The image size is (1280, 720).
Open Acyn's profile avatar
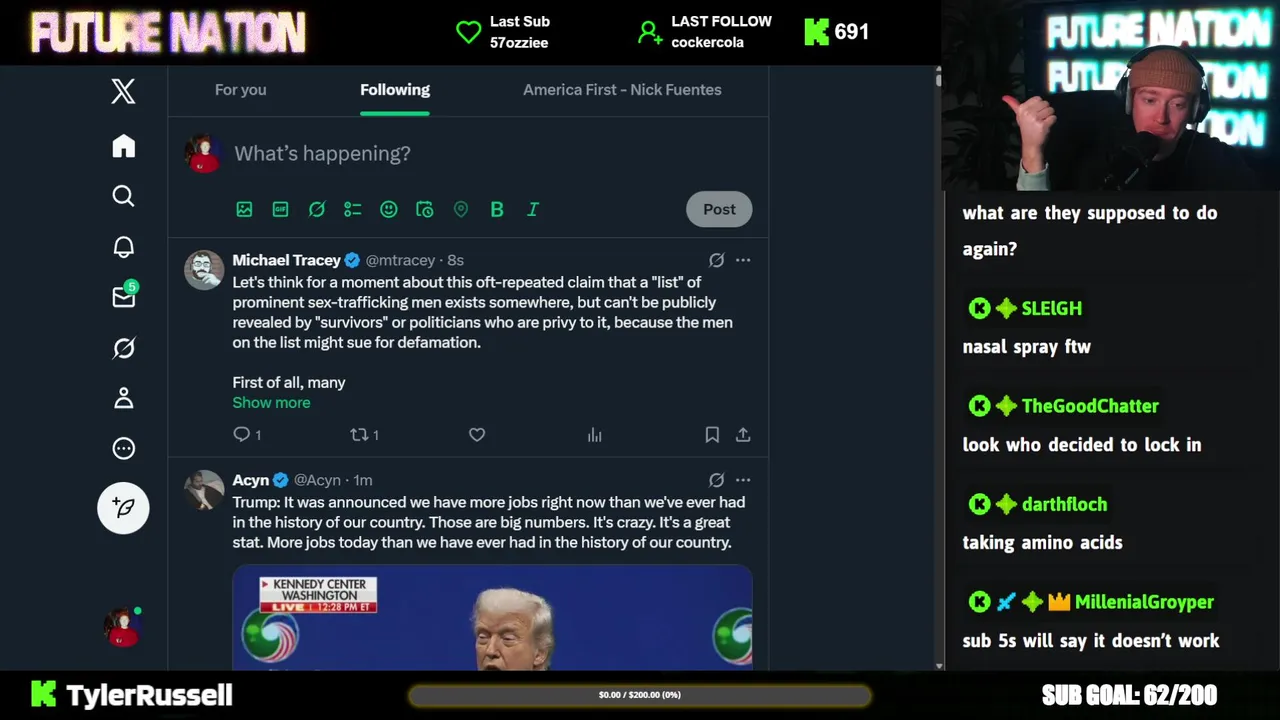204,490
